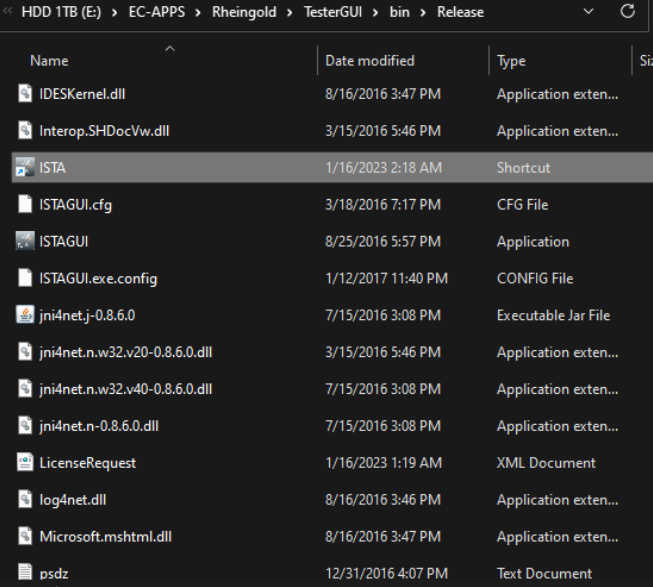Select the LicenseRequest XML document icon
Image resolution: width=653 pixels, height=587 pixels.
click(25, 462)
